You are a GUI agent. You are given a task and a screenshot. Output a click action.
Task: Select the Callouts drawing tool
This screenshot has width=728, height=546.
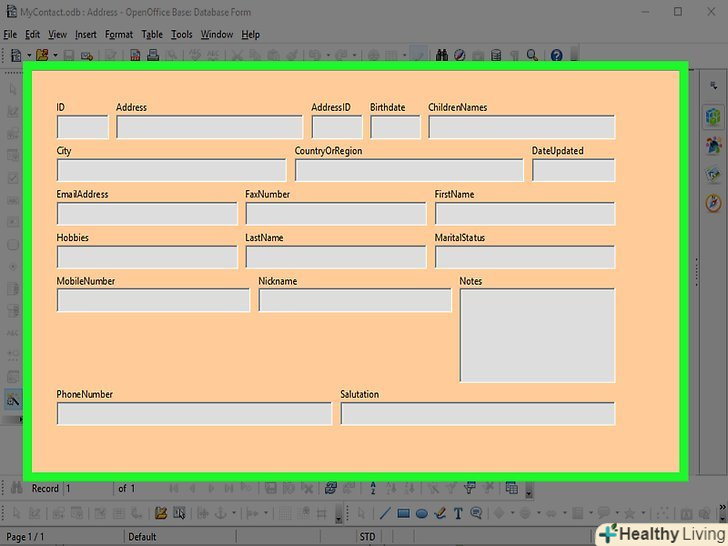point(475,513)
